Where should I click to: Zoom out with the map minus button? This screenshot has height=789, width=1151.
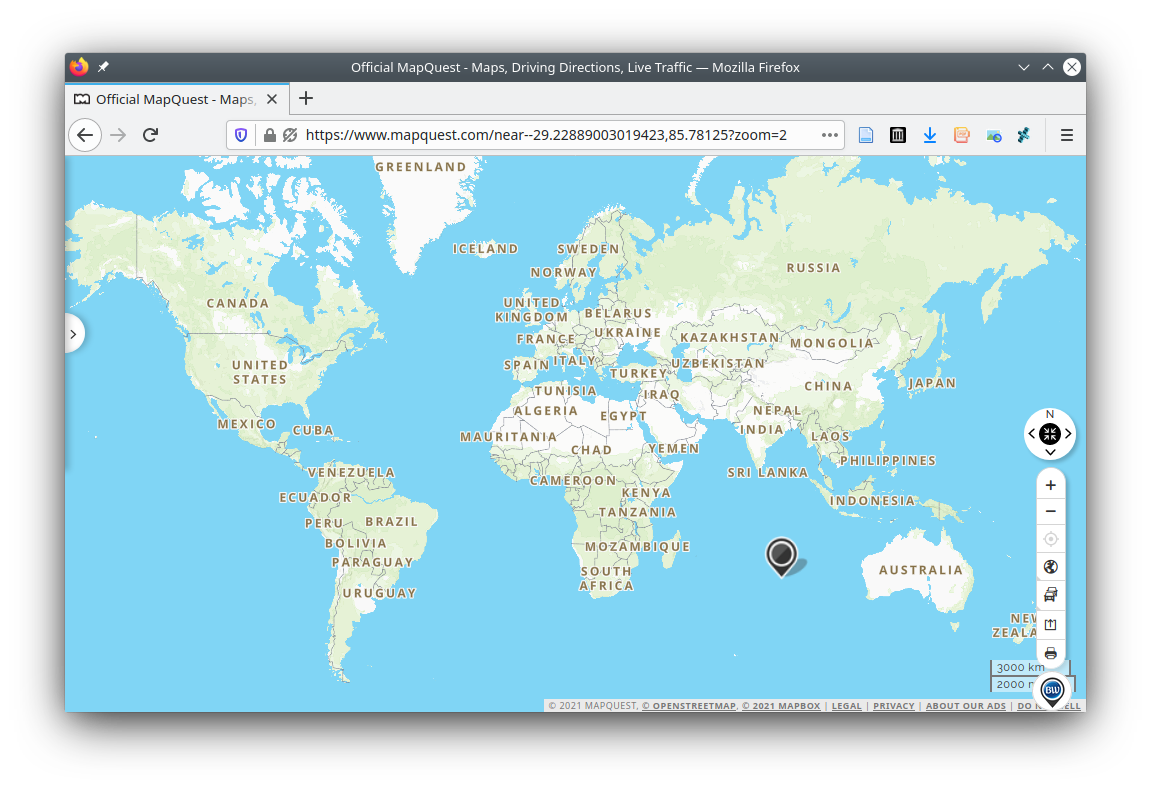click(1050, 512)
